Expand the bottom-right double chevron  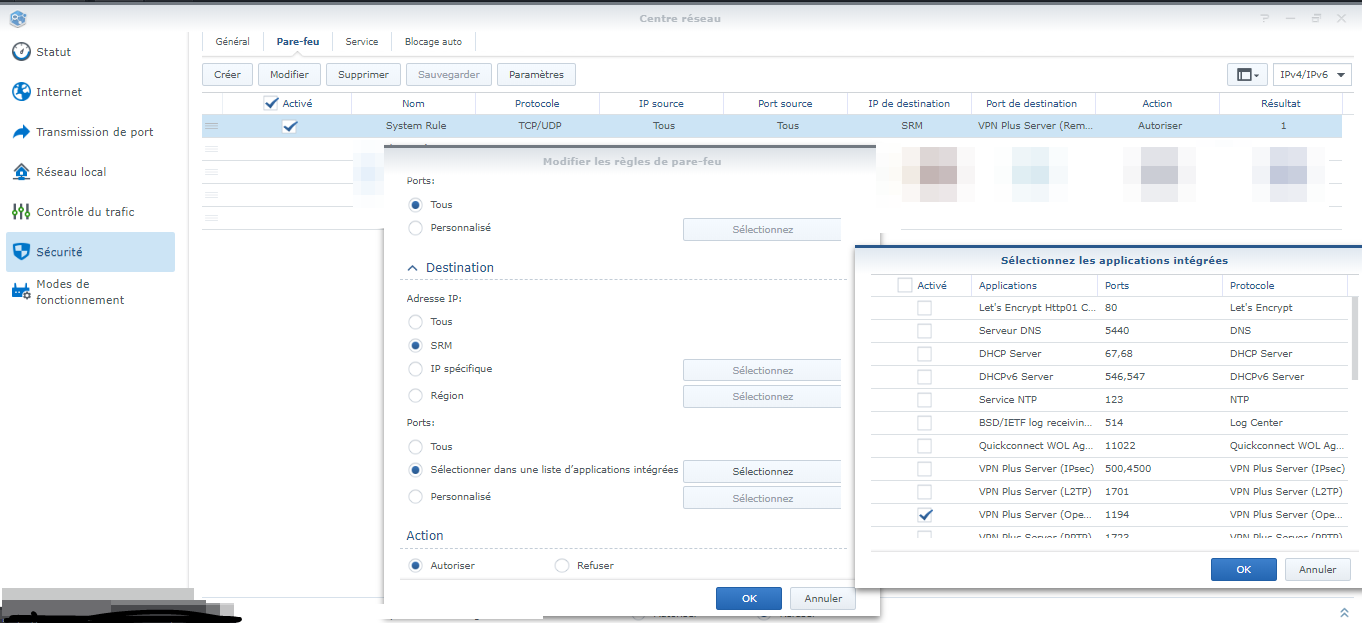point(1344,612)
